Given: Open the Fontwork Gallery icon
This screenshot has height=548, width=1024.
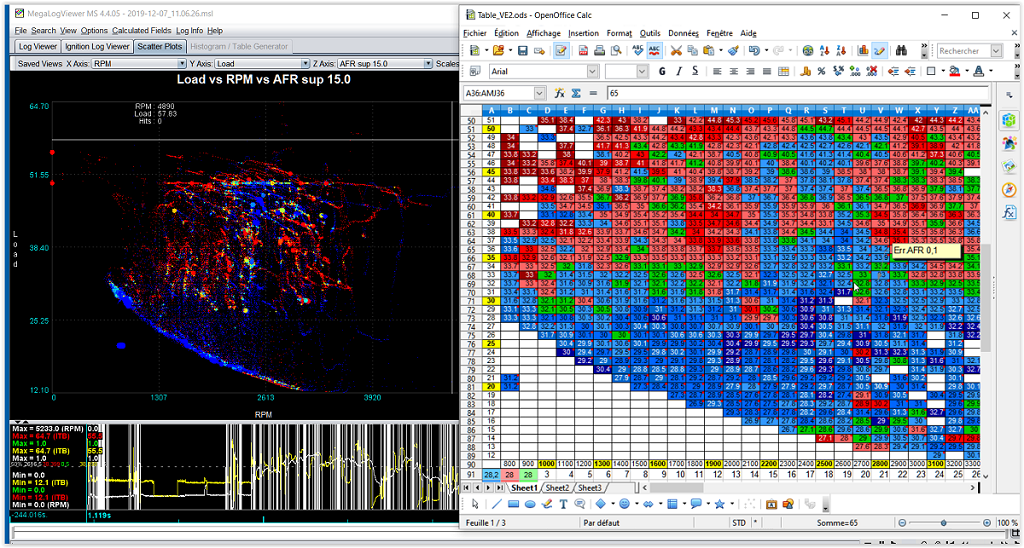Looking at the screenshot, I should [x=771, y=504].
